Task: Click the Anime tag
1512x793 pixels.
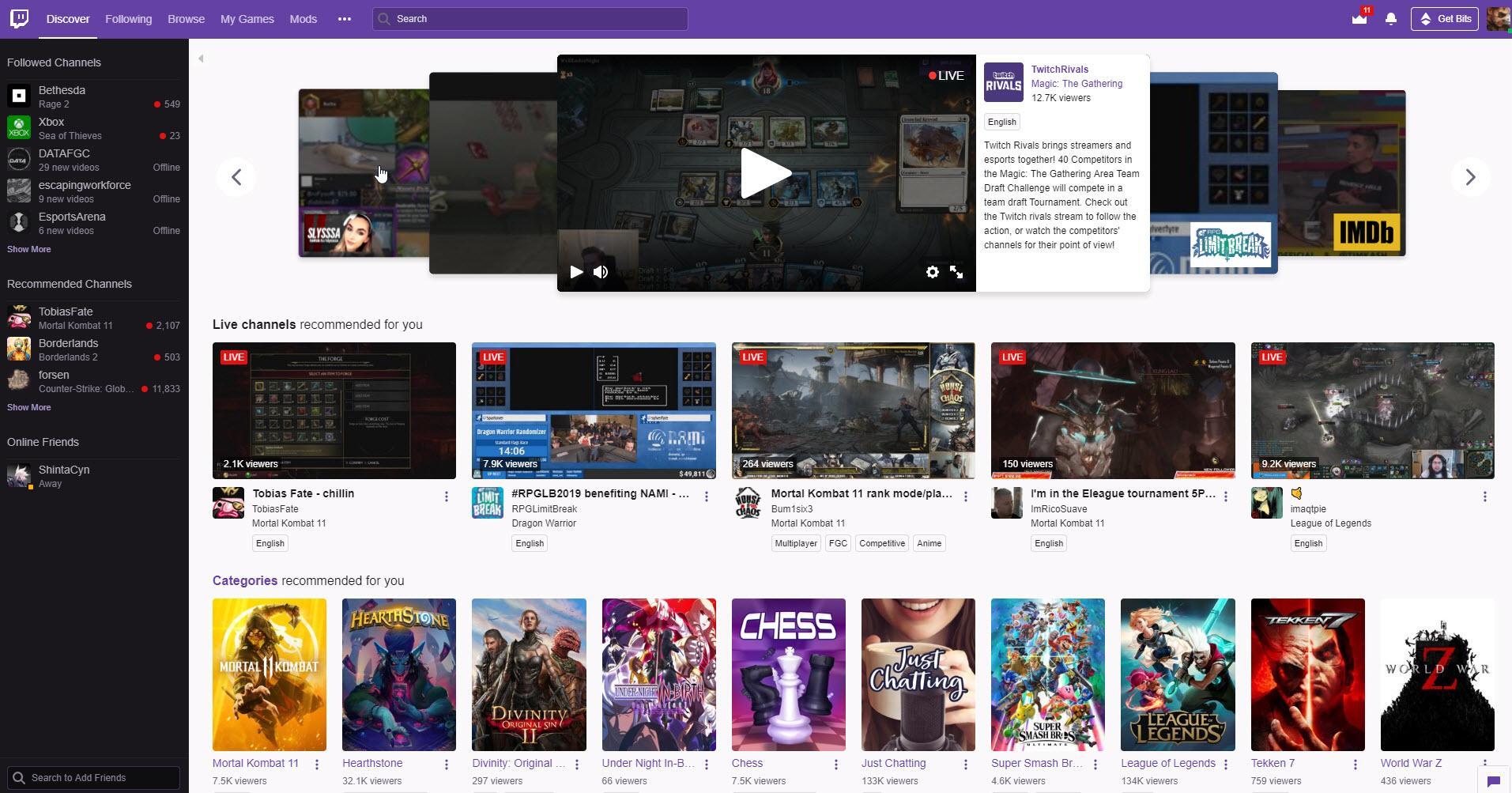Action: (x=929, y=543)
